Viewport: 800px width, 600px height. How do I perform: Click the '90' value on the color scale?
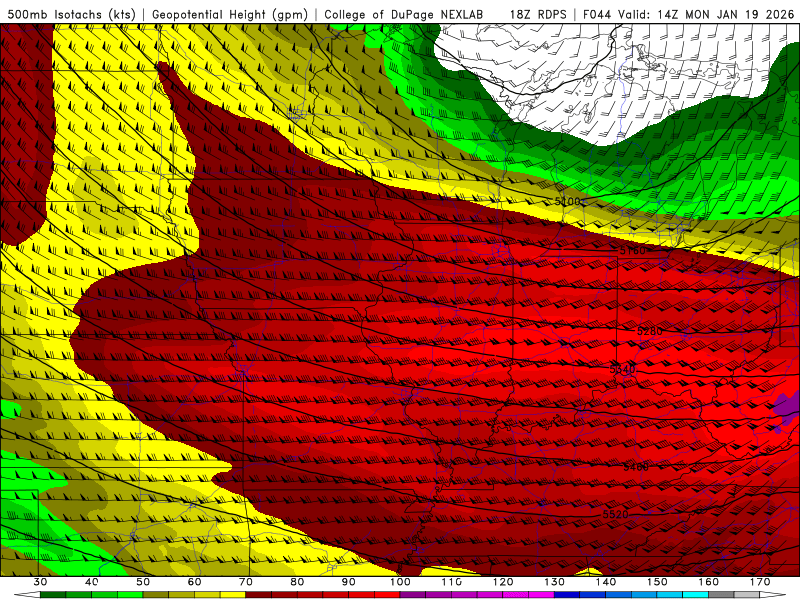[x=348, y=582]
